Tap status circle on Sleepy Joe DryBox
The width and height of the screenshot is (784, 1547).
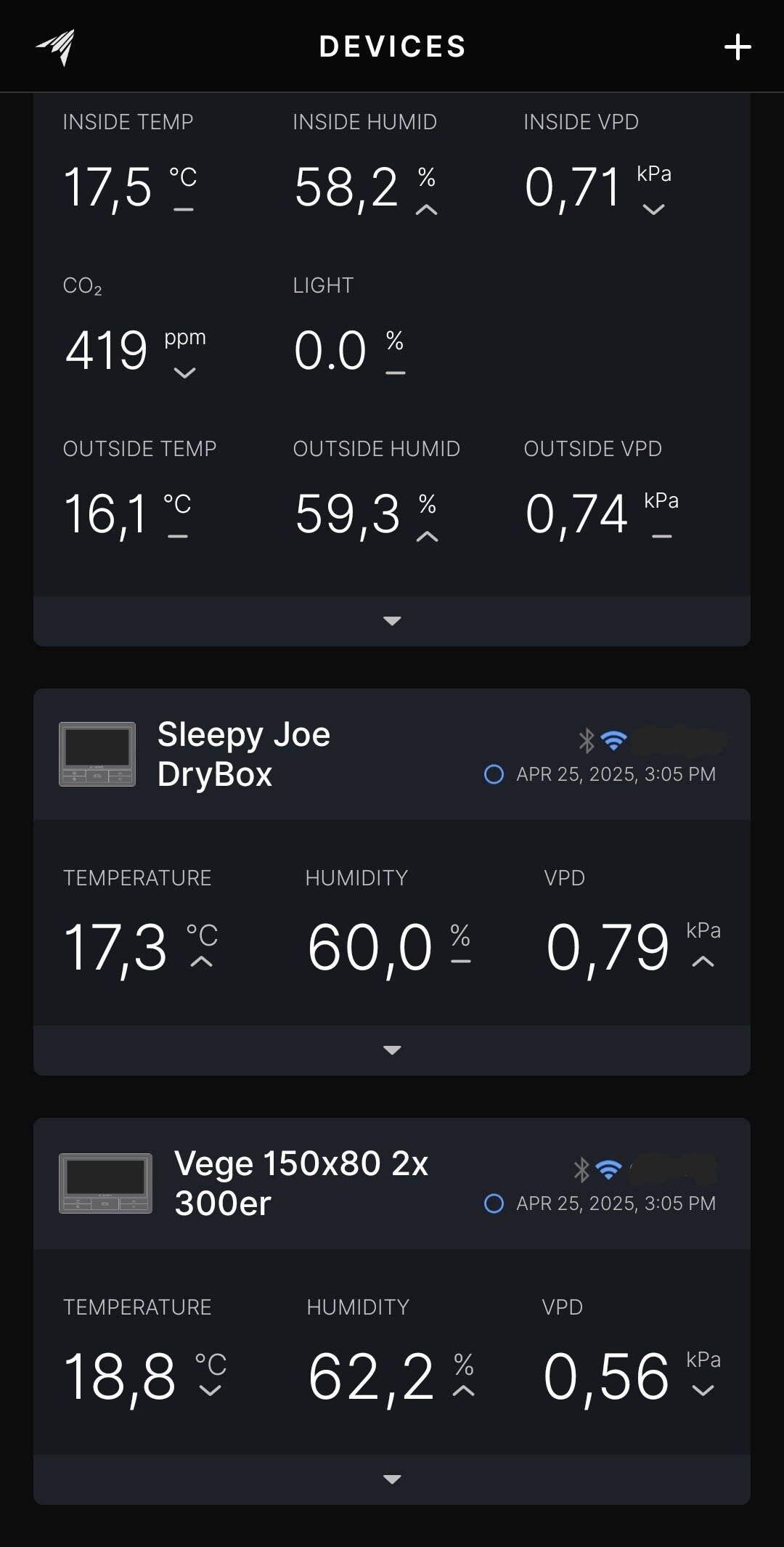(494, 774)
